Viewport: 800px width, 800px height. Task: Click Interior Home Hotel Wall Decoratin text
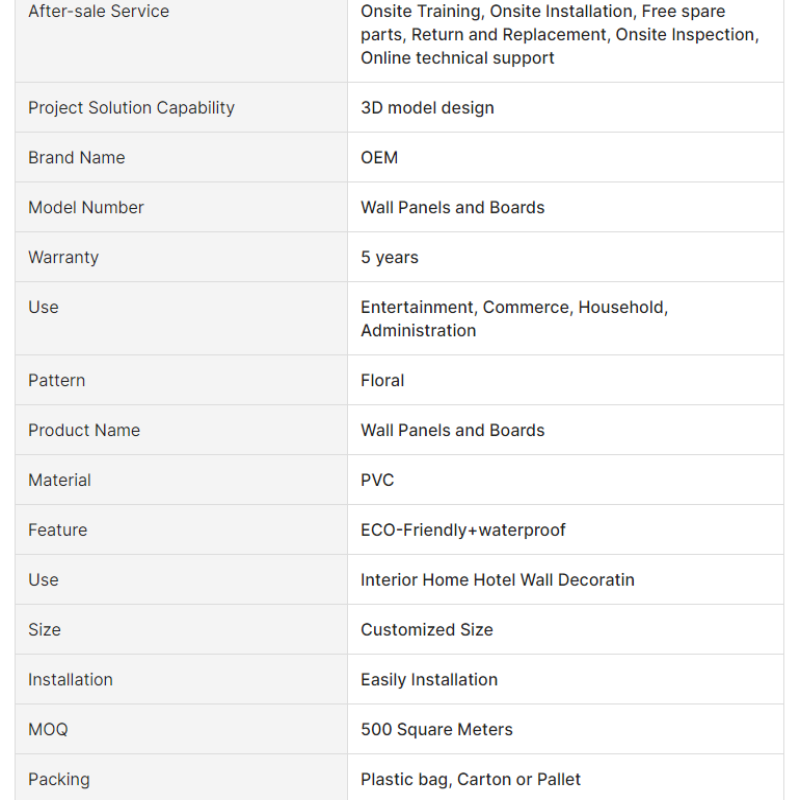click(x=497, y=580)
